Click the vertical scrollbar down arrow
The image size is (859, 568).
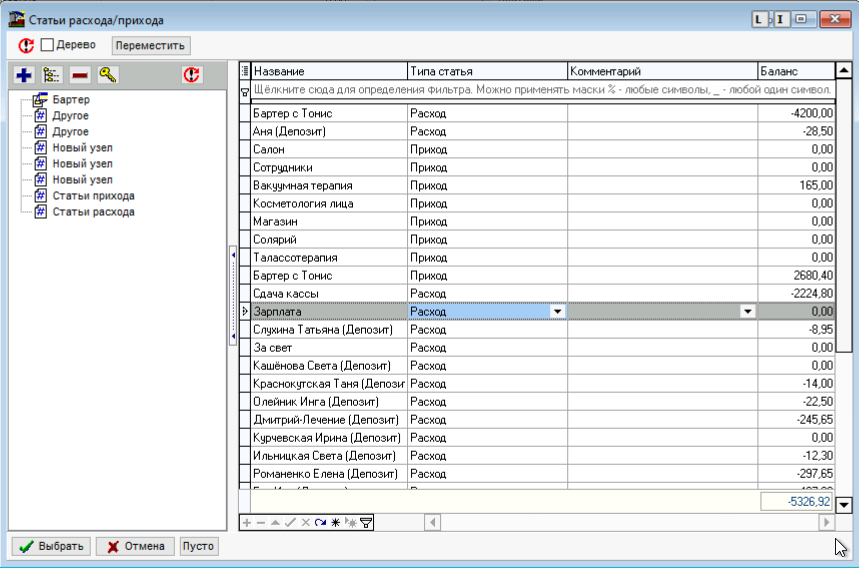[843, 505]
